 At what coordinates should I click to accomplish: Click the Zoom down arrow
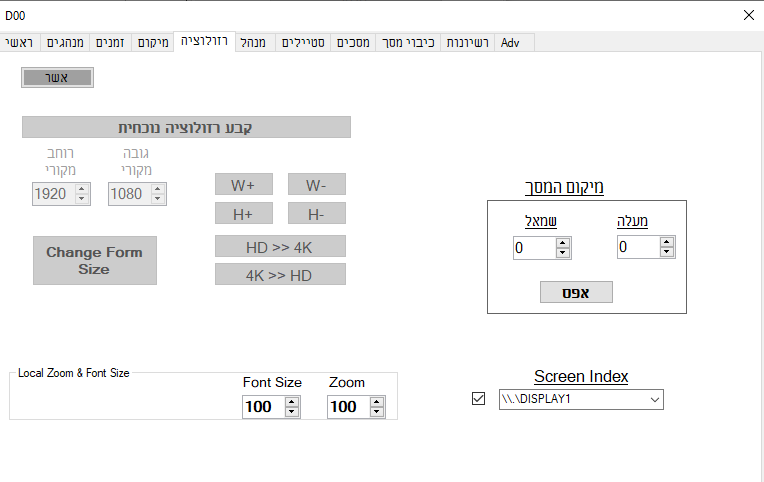click(377, 411)
